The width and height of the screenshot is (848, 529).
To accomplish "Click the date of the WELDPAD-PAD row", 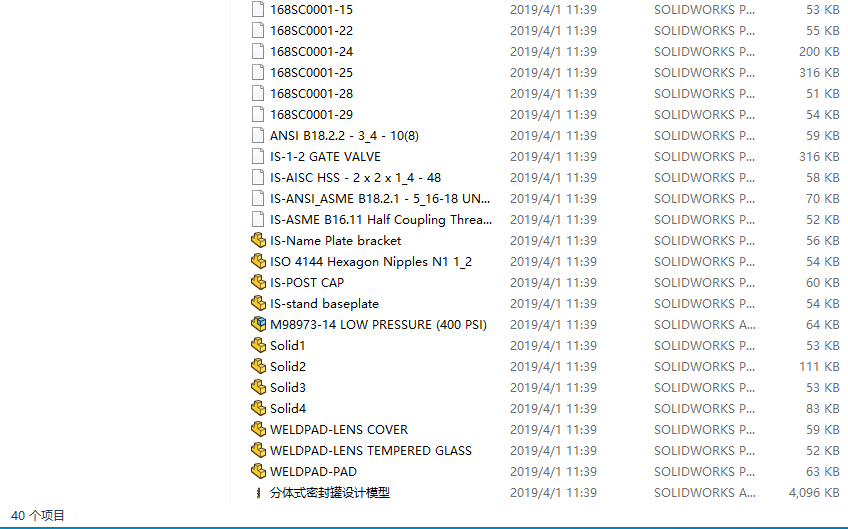I will point(553,472).
